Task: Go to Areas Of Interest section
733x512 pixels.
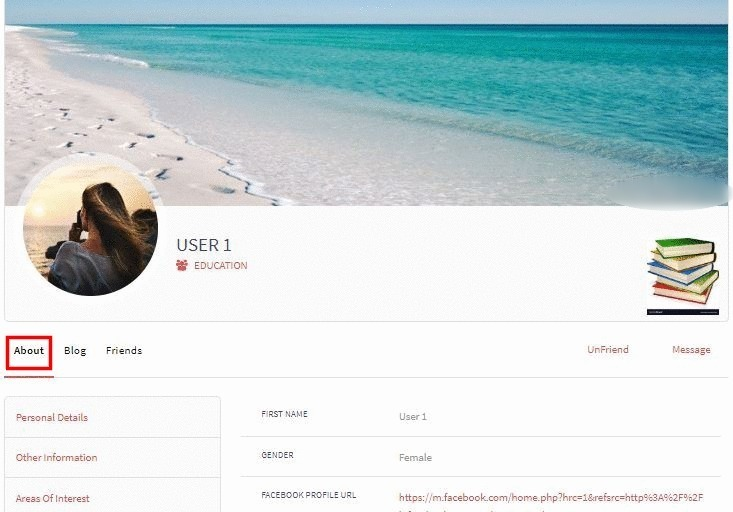Action: coord(112,498)
